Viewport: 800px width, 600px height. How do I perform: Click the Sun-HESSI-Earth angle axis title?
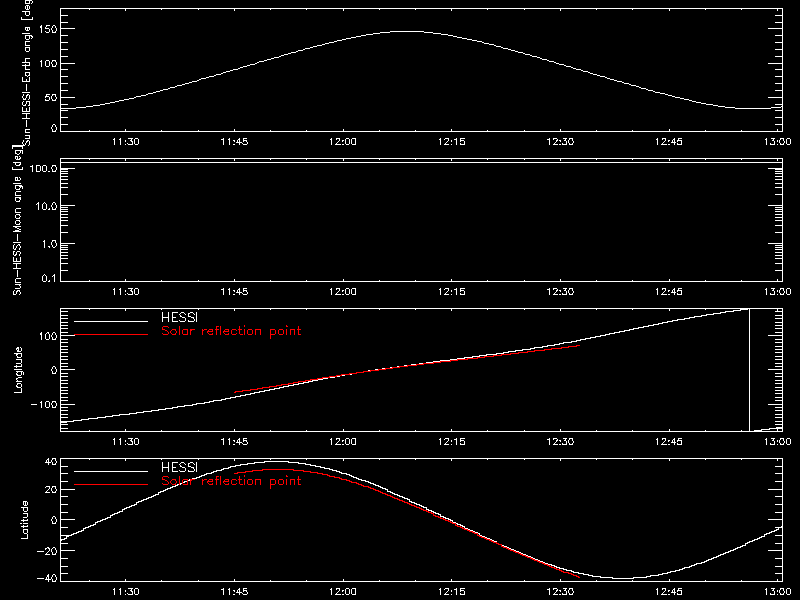pos(27,72)
